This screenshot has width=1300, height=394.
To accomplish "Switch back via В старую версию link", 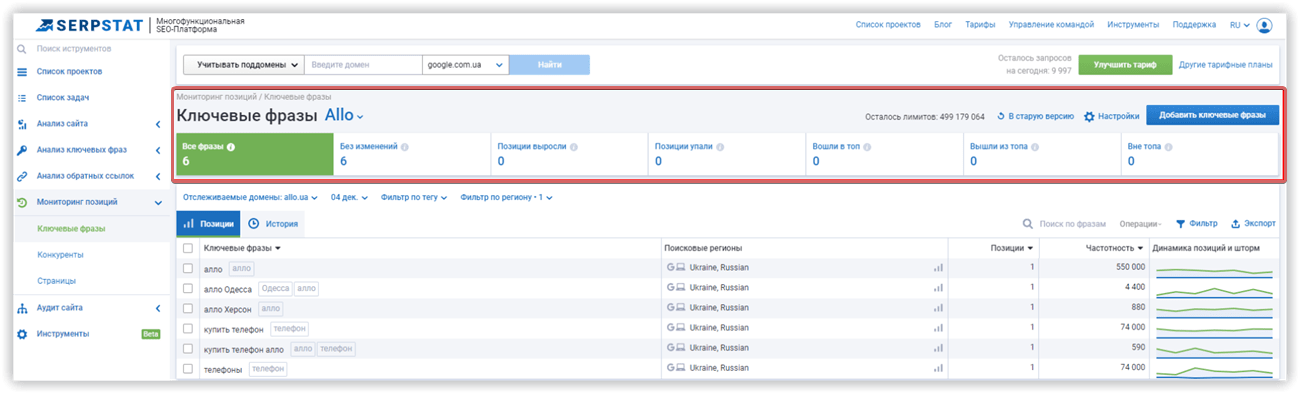I will tap(1036, 116).
